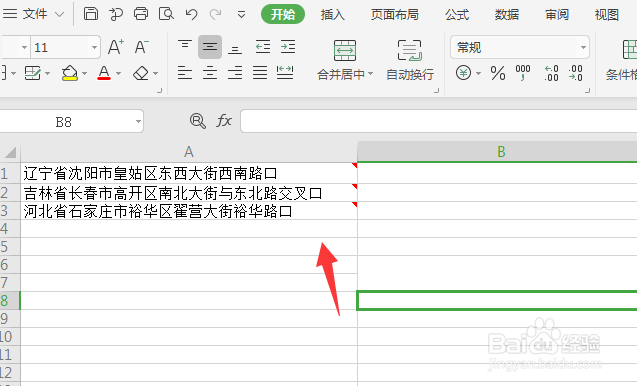Open Print Preview icon
The height and width of the screenshot is (386, 637).
(166, 14)
